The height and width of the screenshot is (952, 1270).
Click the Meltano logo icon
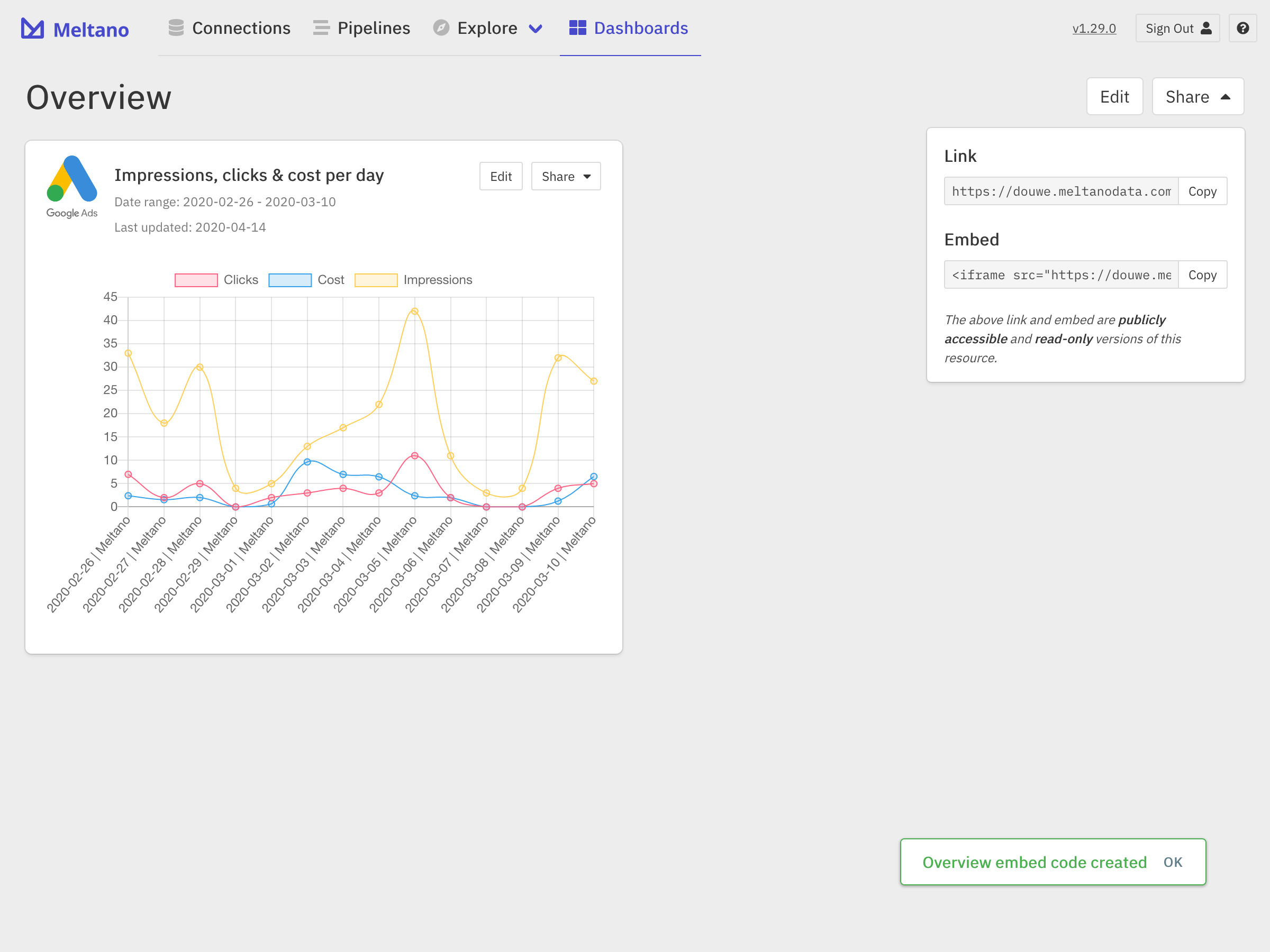[x=32, y=28]
